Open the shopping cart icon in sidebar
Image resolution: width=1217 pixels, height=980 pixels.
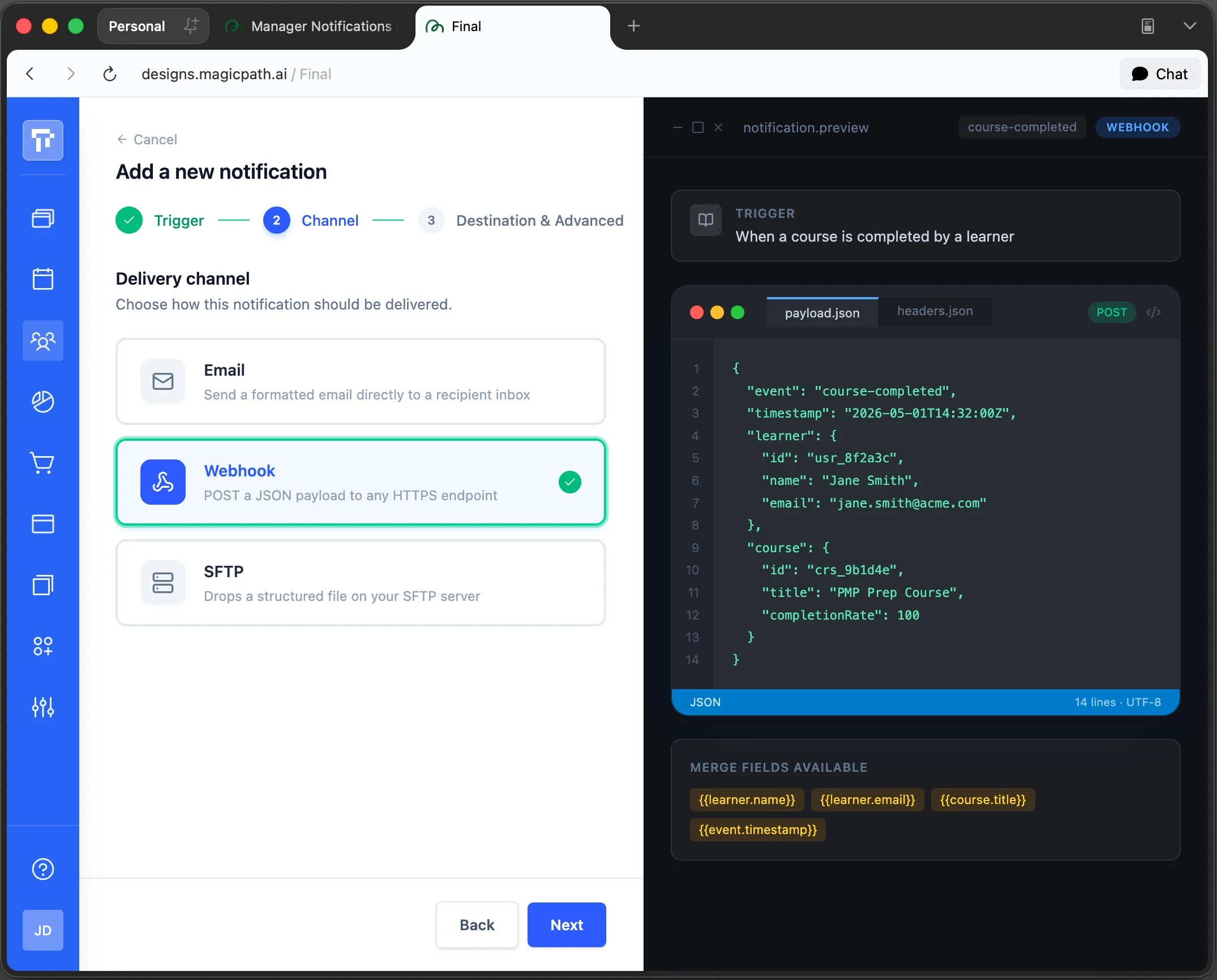[43, 463]
